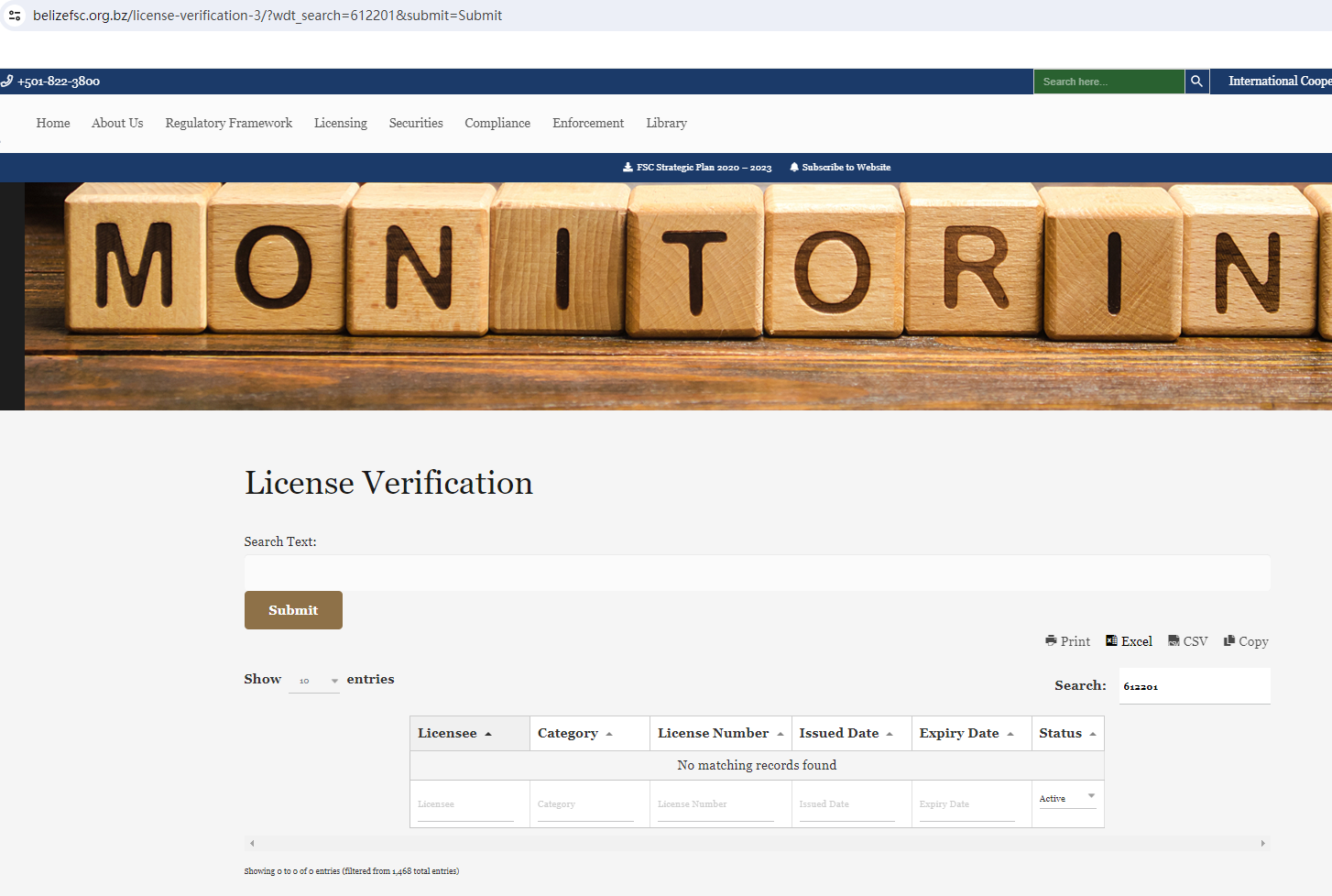This screenshot has width=1332, height=896.
Task: Click the table Search box containing 612201
Action: tap(1195, 686)
